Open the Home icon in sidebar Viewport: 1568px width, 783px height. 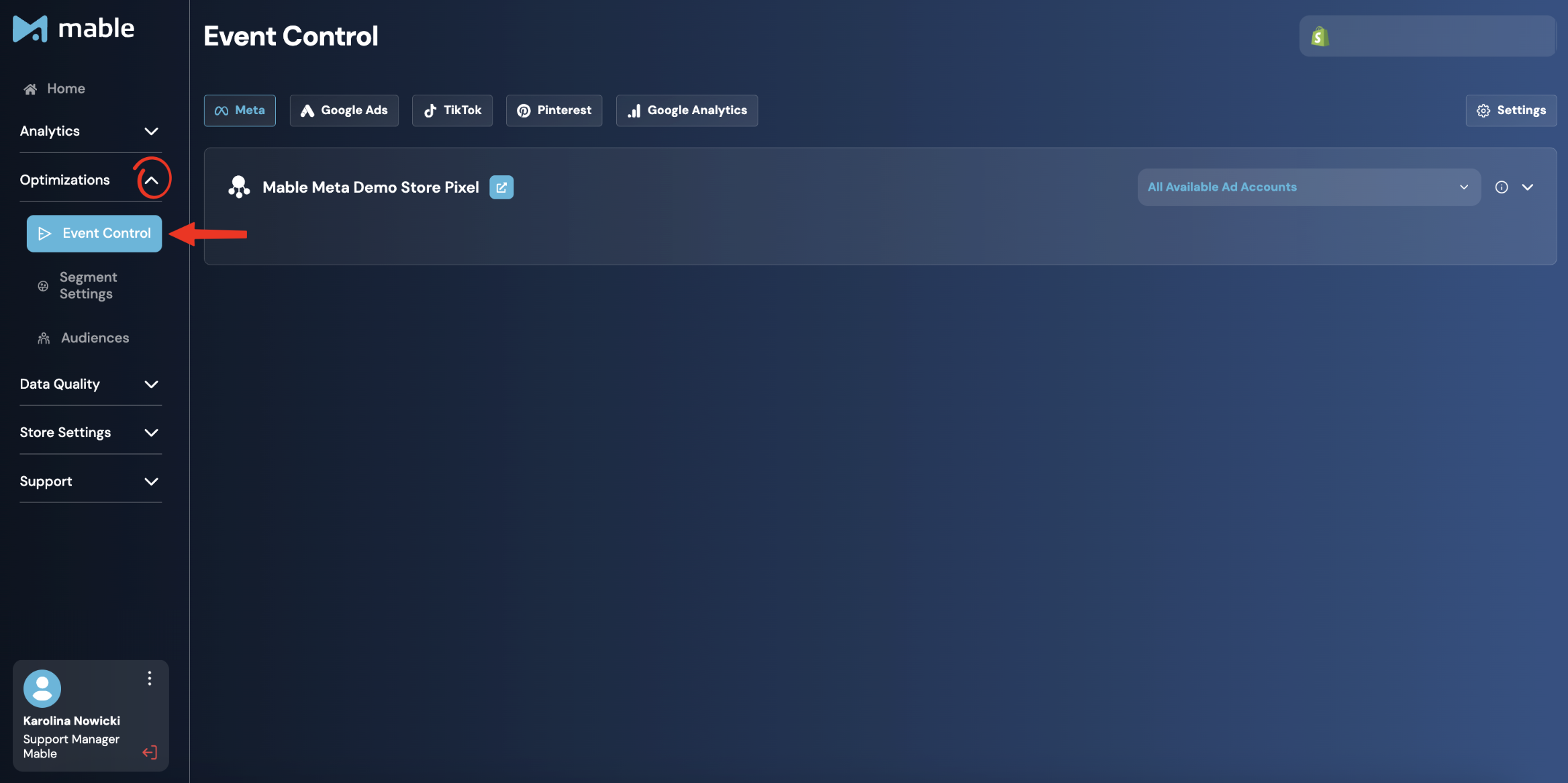(30, 89)
